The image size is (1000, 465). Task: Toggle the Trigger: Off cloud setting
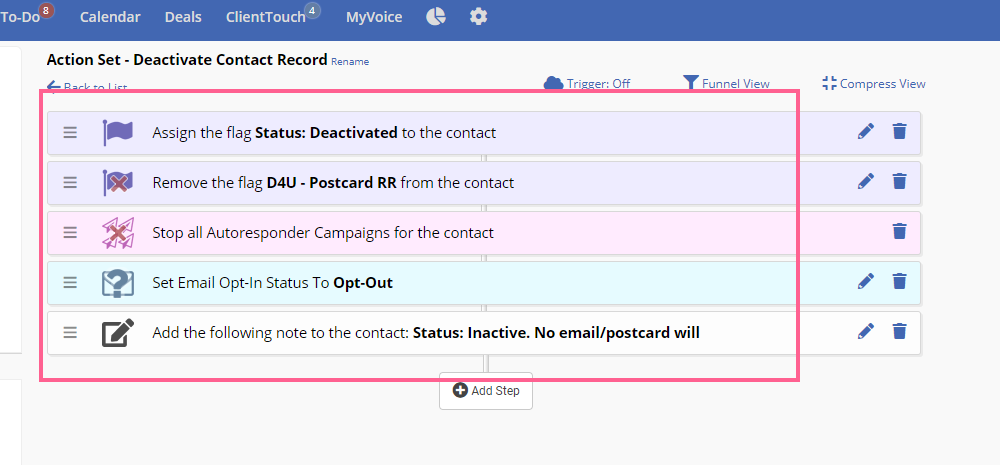click(x=587, y=84)
